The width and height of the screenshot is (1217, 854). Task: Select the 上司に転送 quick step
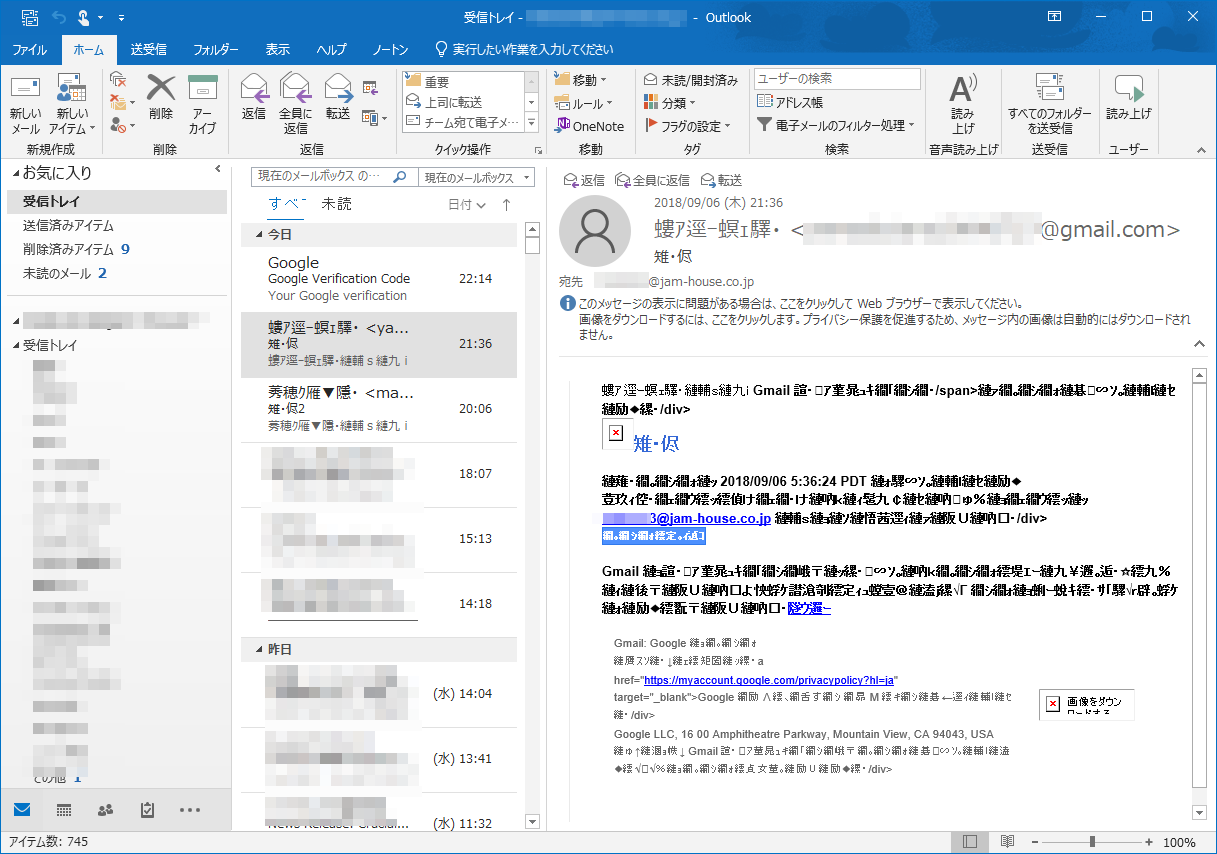pos(464,102)
